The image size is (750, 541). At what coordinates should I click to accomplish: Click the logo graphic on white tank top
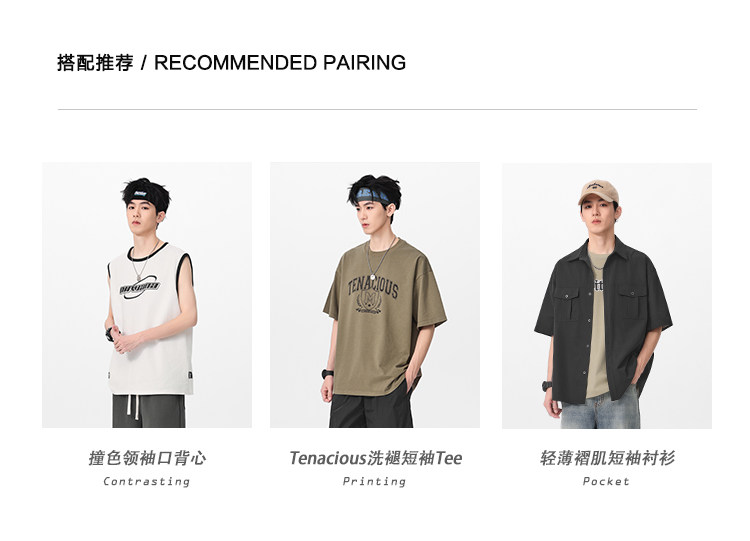click(139, 287)
